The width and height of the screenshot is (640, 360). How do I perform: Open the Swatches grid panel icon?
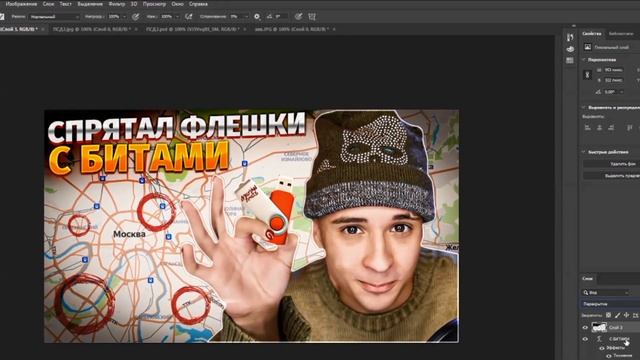click(570, 60)
